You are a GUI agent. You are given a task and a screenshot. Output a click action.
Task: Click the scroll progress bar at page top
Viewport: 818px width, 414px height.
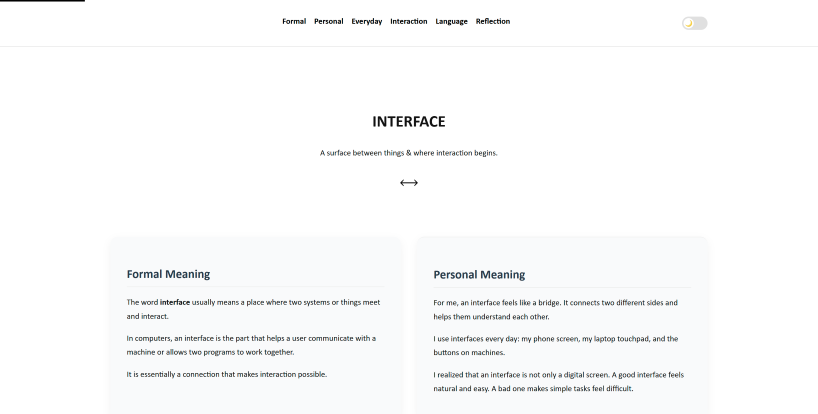tap(42, 1)
